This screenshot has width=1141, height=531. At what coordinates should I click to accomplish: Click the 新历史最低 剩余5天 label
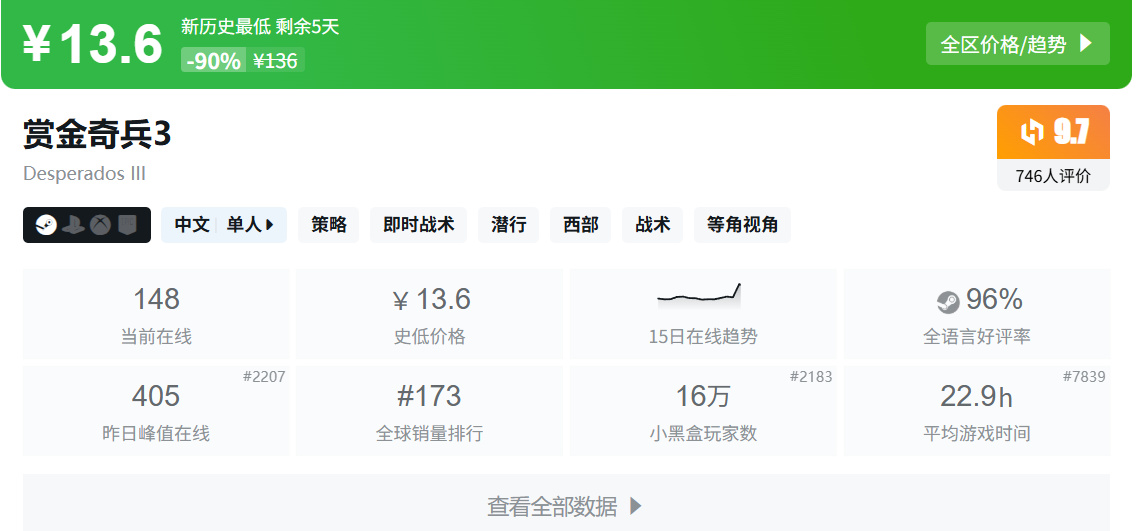pos(260,27)
